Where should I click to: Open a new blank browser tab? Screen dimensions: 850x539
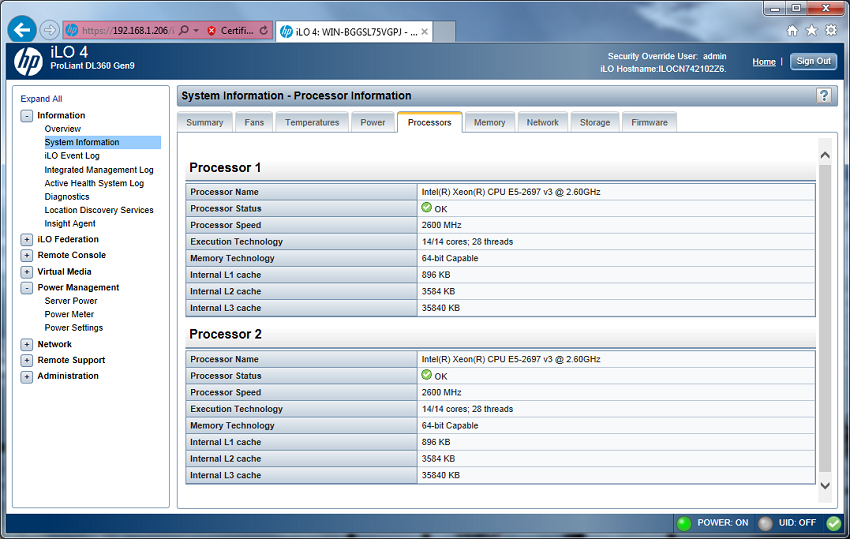tap(445, 32)
